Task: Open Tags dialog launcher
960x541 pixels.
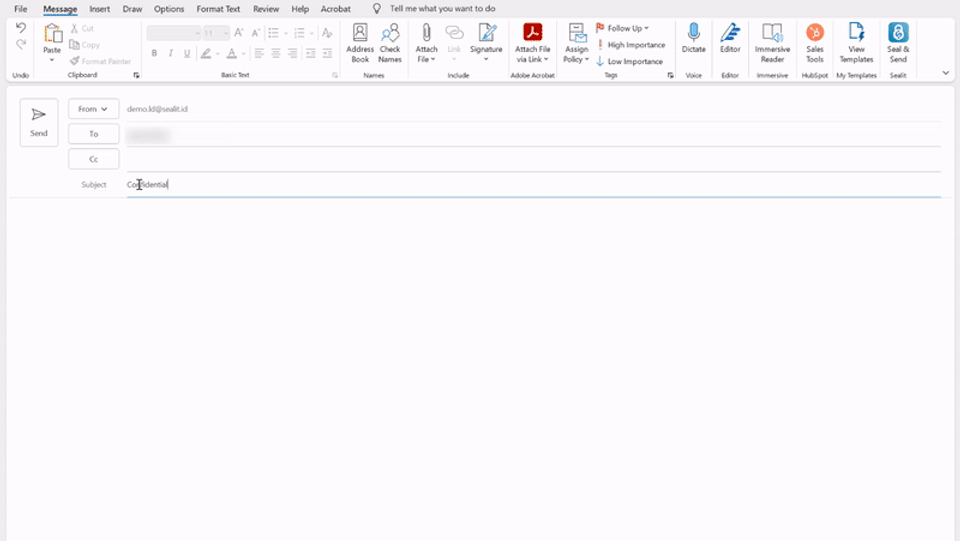Action: tap(670, 75)
